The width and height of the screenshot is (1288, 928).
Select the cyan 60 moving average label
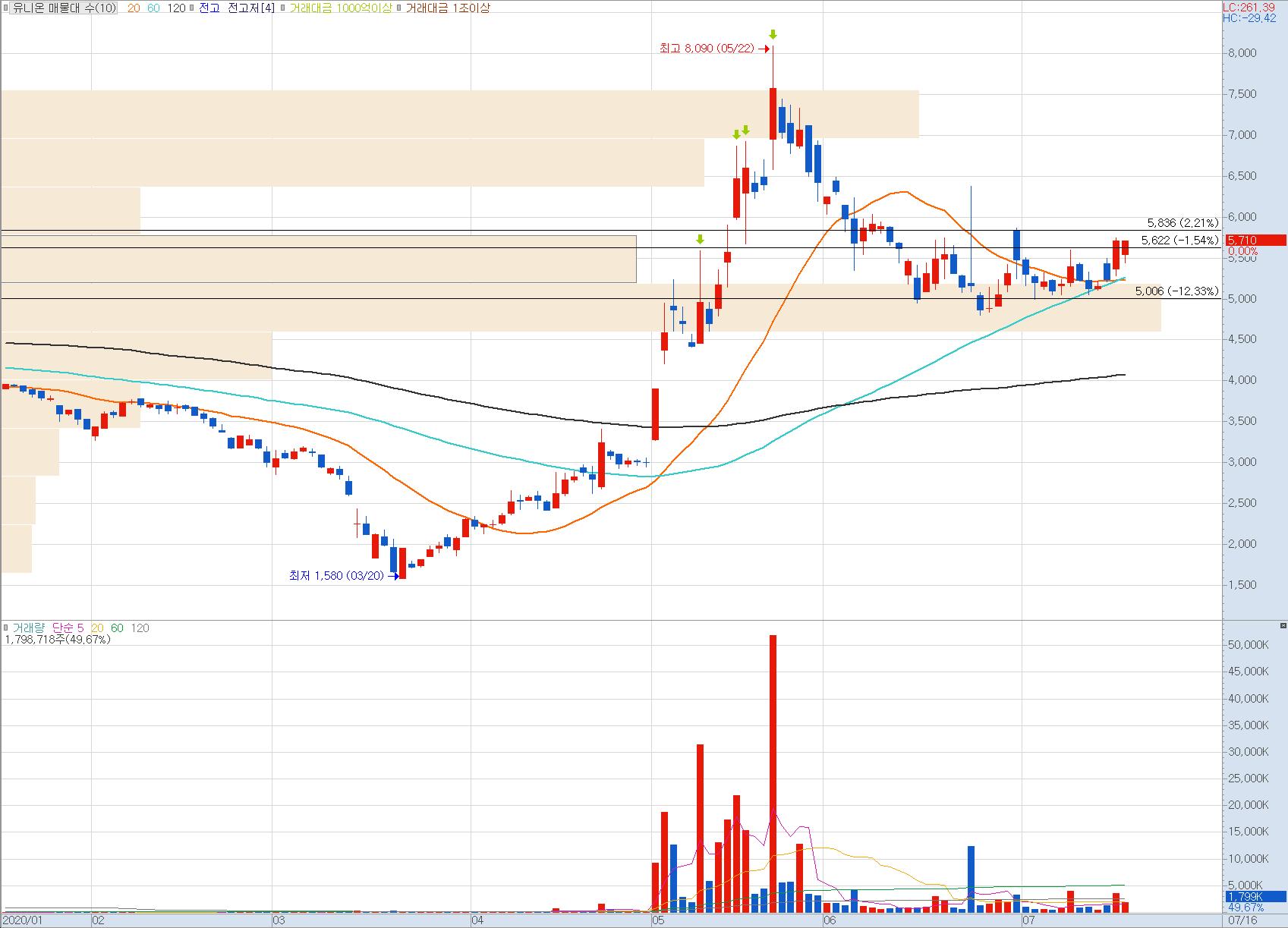click(x=153, y=8)
